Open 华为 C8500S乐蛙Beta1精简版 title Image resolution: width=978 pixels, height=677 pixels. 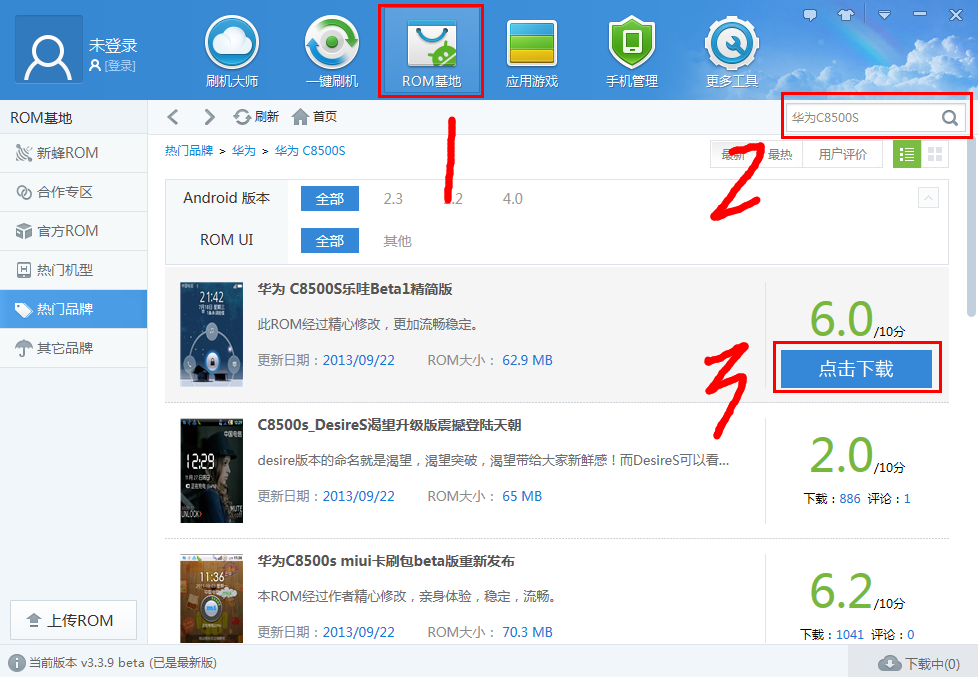(355, 289)
